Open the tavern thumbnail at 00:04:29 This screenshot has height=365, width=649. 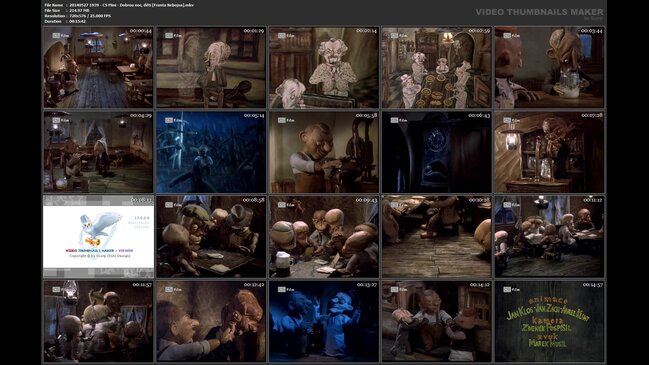(99, 152)
